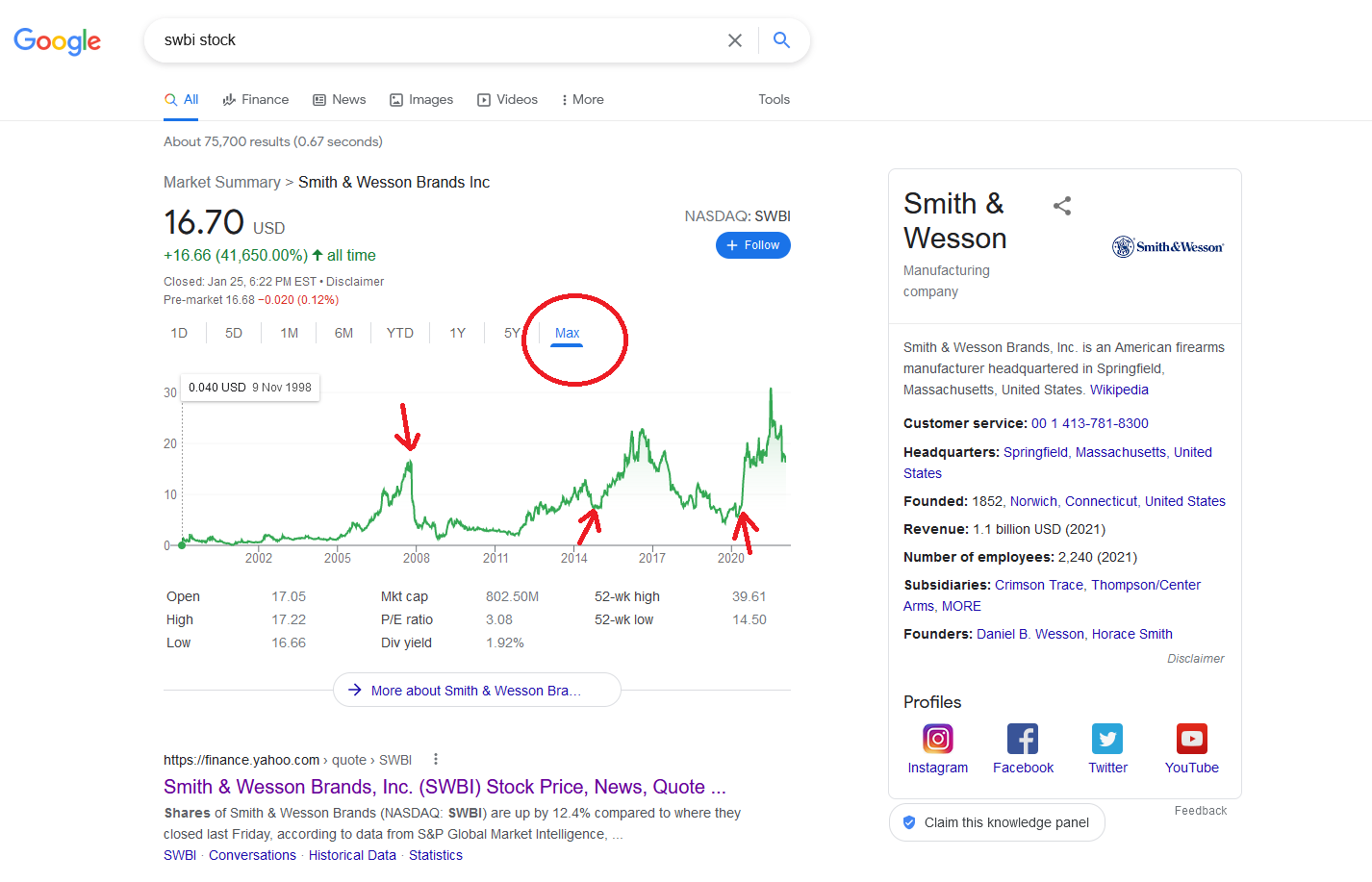The height and width of the screenshot is (882, 1372).
Task: Open the YouTube profile icon
Action: pyautogui.click(x=1192, y=739)
